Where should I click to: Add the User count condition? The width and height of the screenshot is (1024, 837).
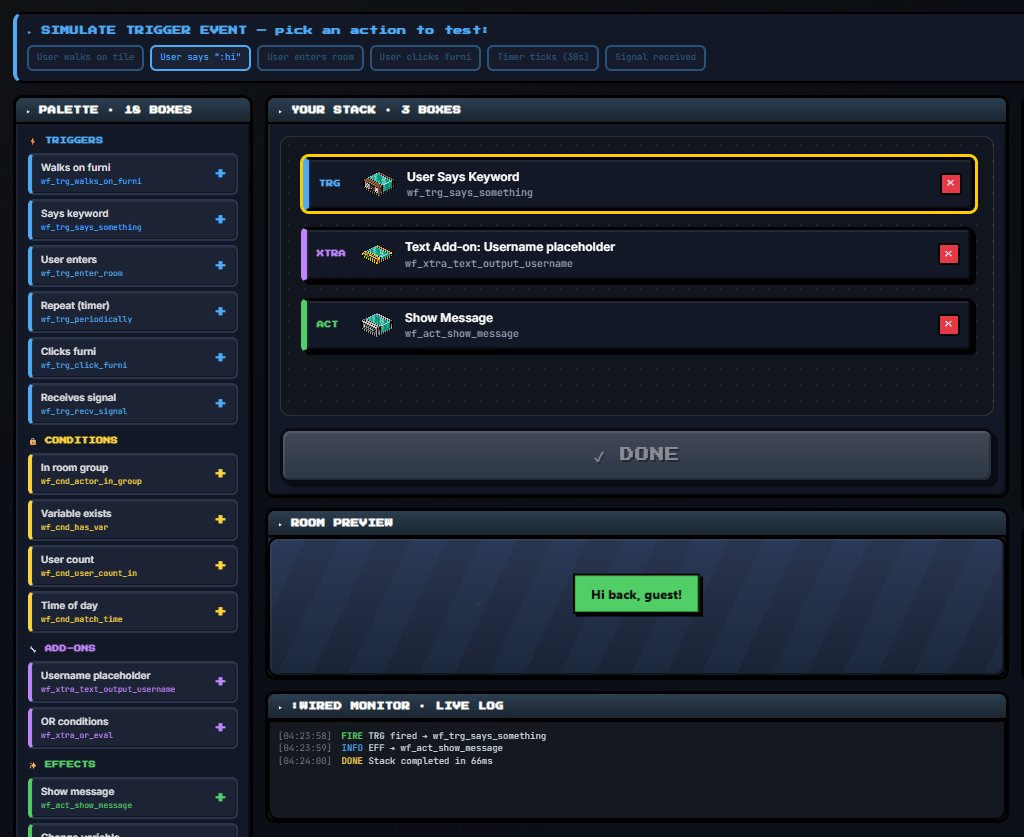(220, 565)
